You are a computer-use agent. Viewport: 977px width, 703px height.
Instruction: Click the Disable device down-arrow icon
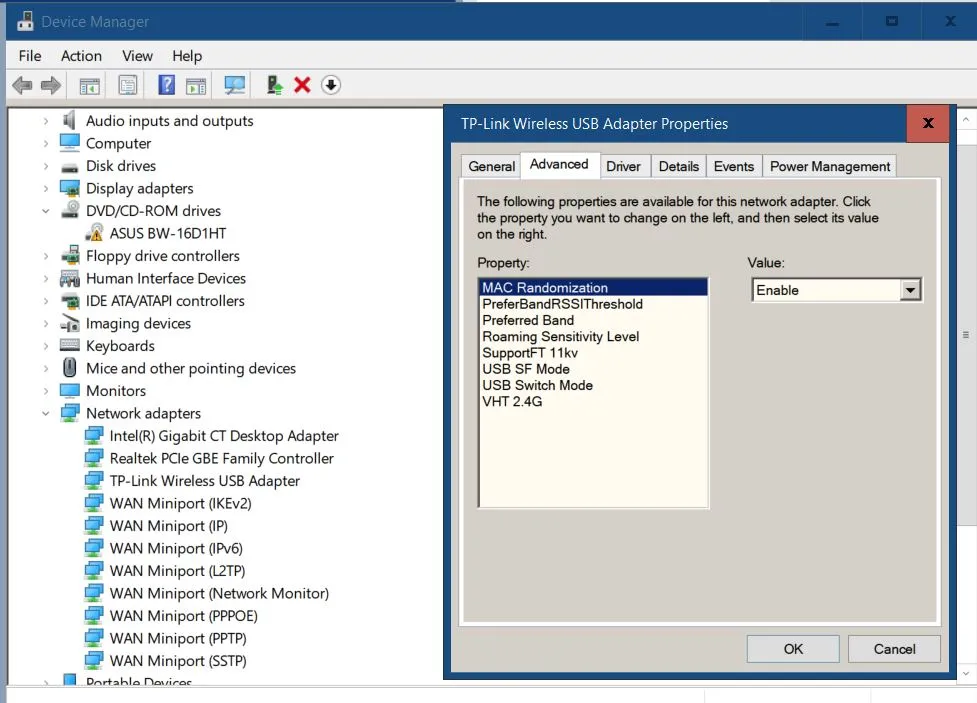pos(331,85)
